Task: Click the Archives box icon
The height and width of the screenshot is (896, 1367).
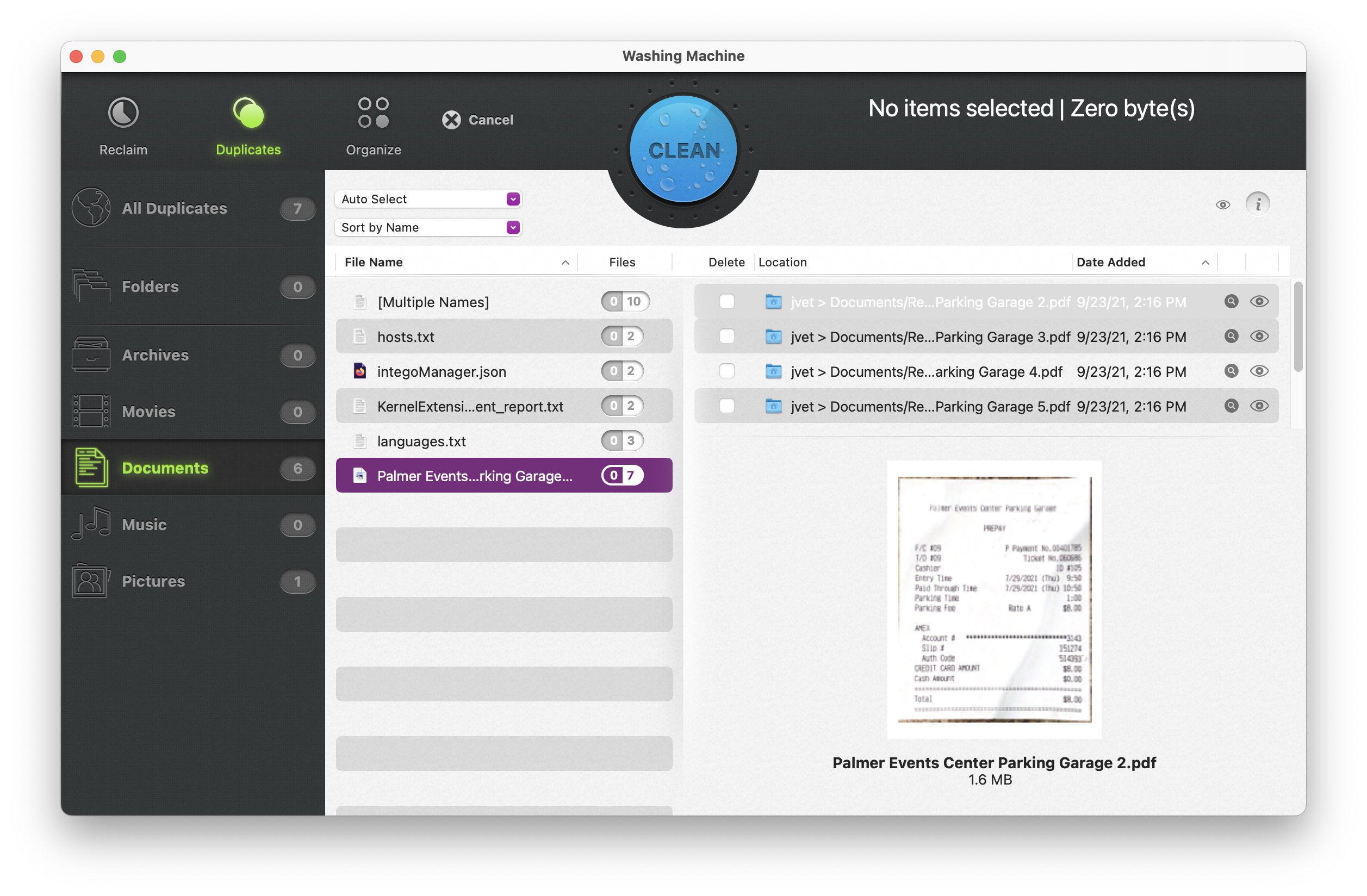Action: tap(91, 354)
